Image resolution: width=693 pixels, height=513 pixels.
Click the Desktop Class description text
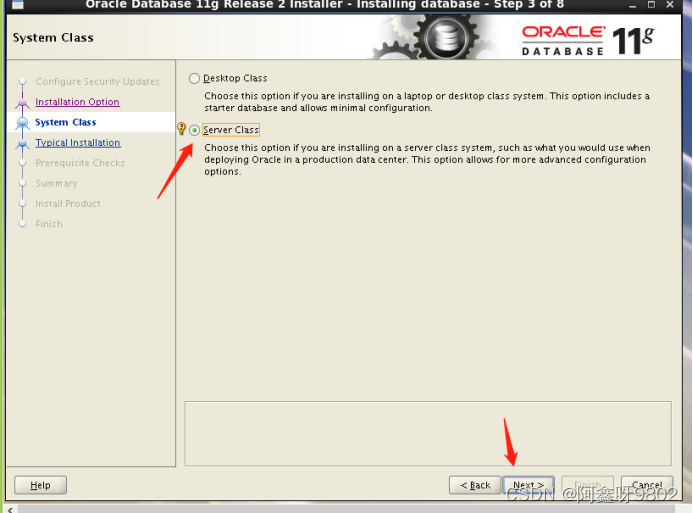pos(426,102)
